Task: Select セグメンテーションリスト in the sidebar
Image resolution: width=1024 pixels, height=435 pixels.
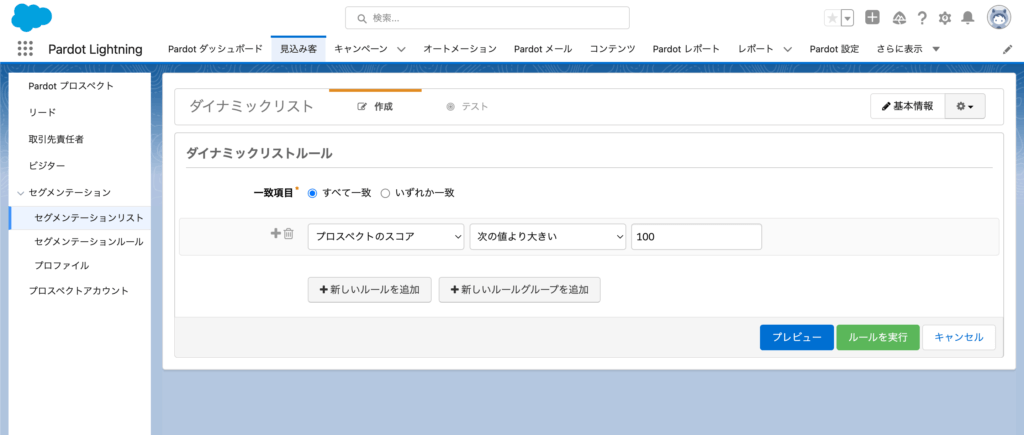Action: 80,218
